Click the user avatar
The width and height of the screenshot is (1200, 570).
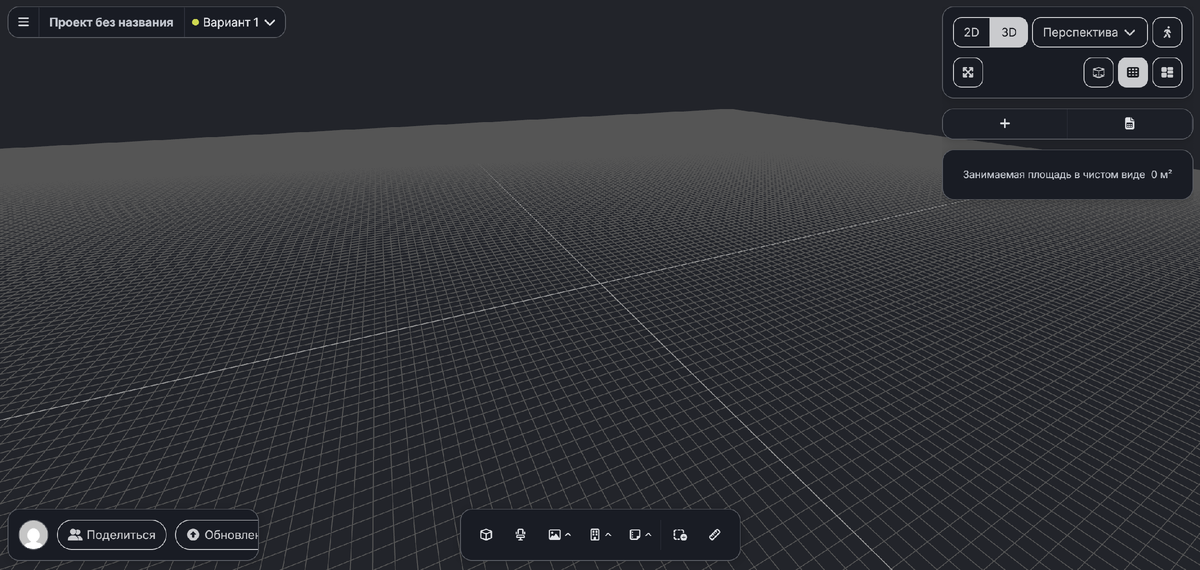(34, 535)
